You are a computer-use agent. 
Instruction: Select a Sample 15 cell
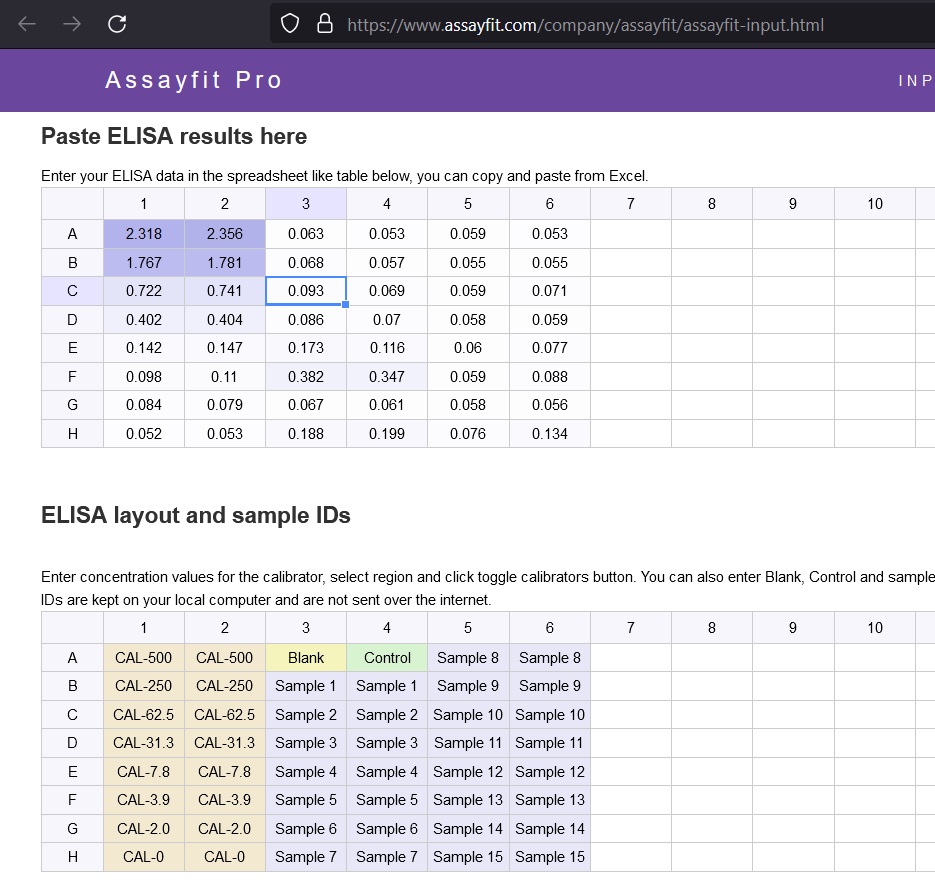[467, 857]
